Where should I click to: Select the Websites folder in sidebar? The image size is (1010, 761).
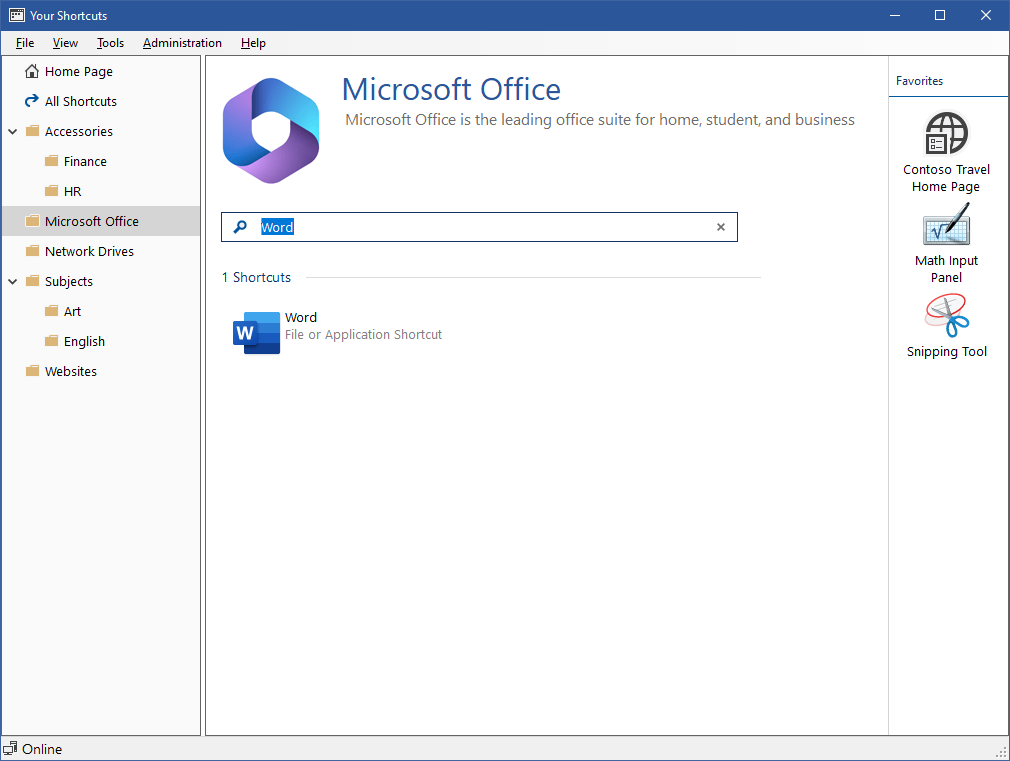point(71,371)
